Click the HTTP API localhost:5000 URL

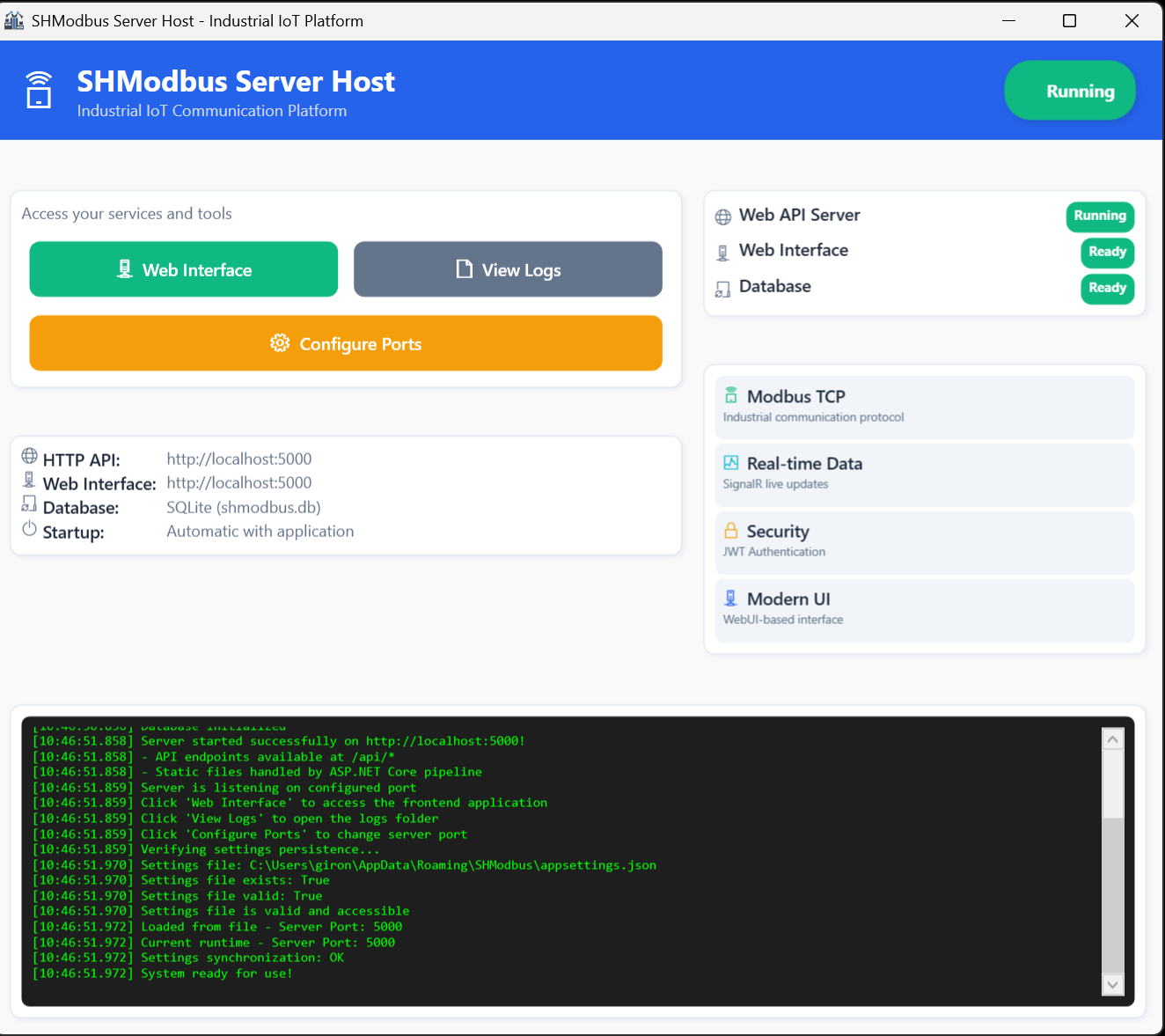click(x=239, y=459)
